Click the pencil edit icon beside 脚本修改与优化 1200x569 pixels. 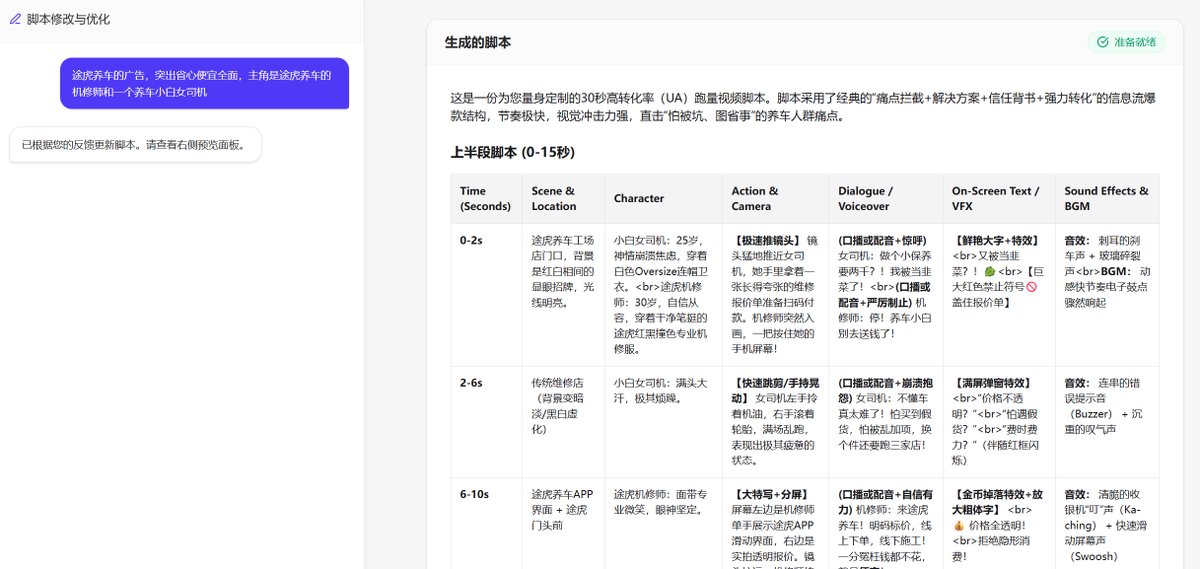click(15, 19)
